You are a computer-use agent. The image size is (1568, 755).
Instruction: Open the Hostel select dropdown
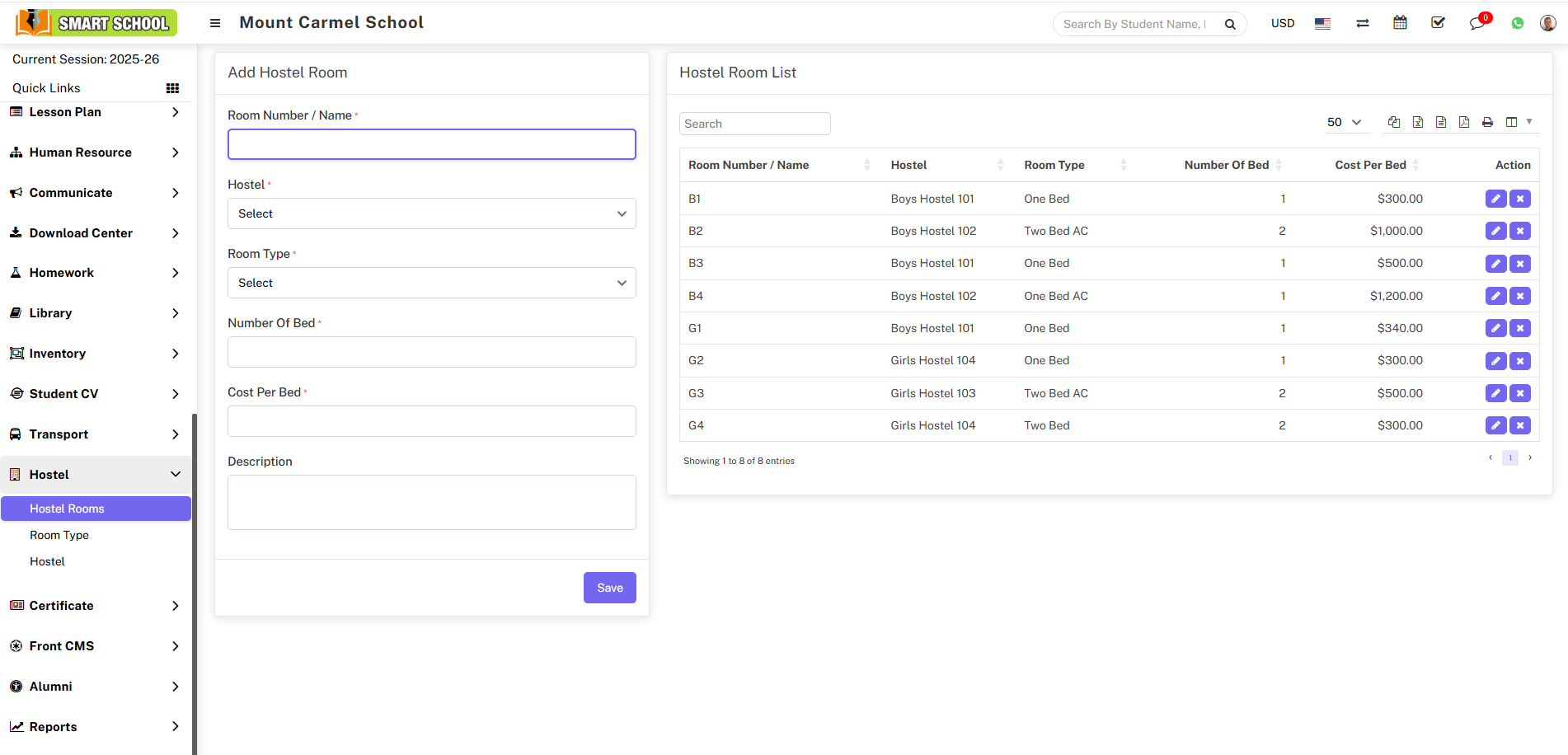click(x=431, y=213)
